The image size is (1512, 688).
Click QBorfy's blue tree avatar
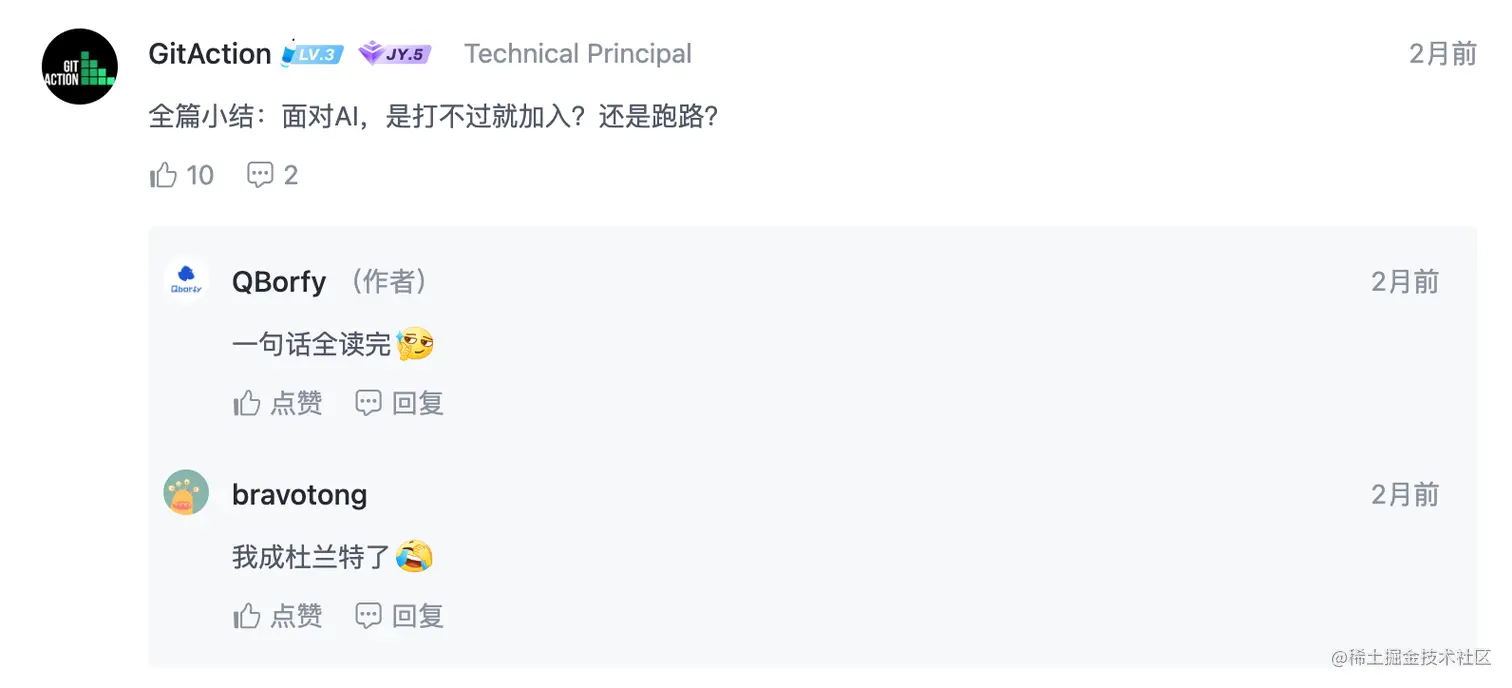pyautogui.click(x=186, y=280)
